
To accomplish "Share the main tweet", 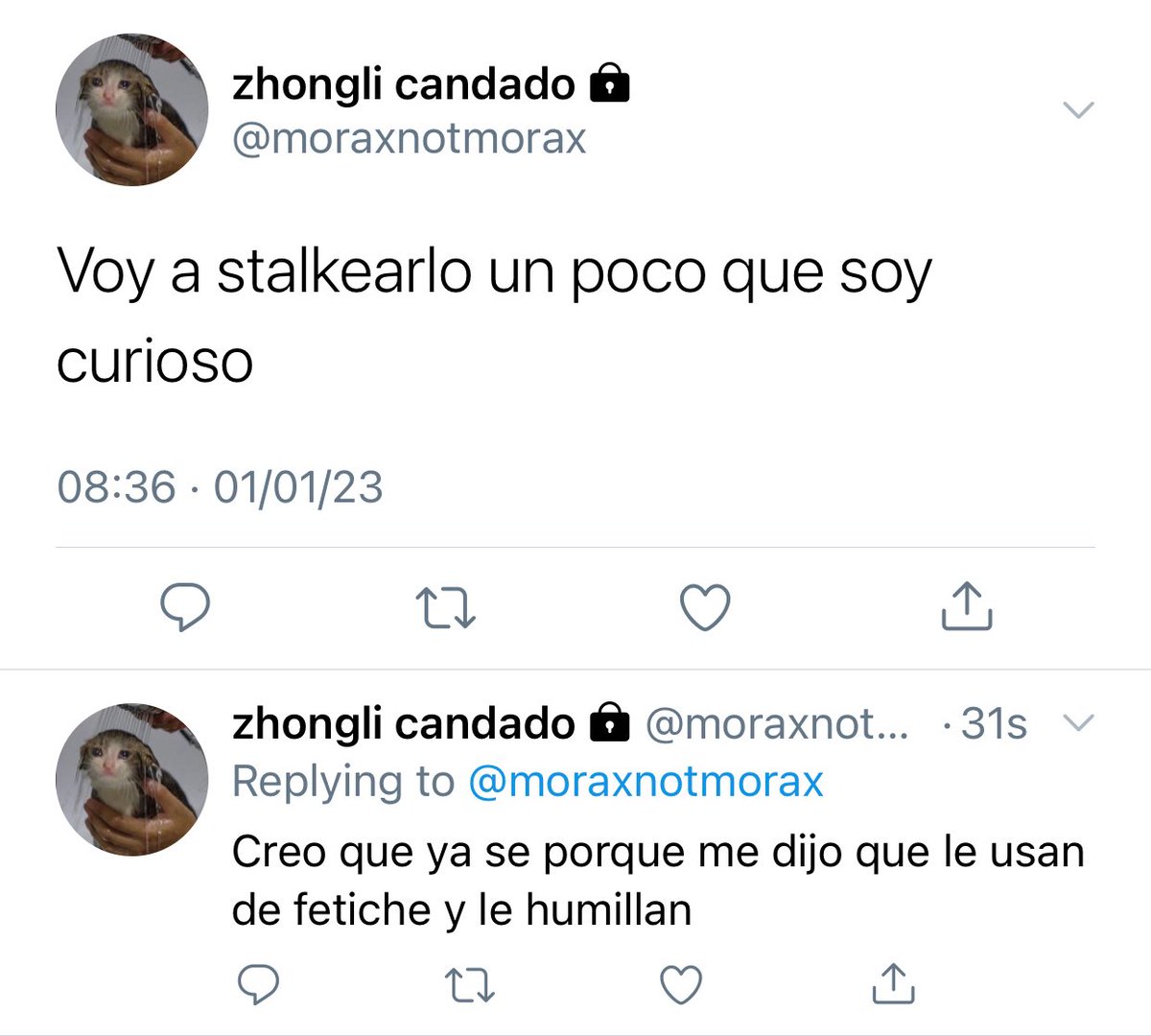I will point(965,605).
